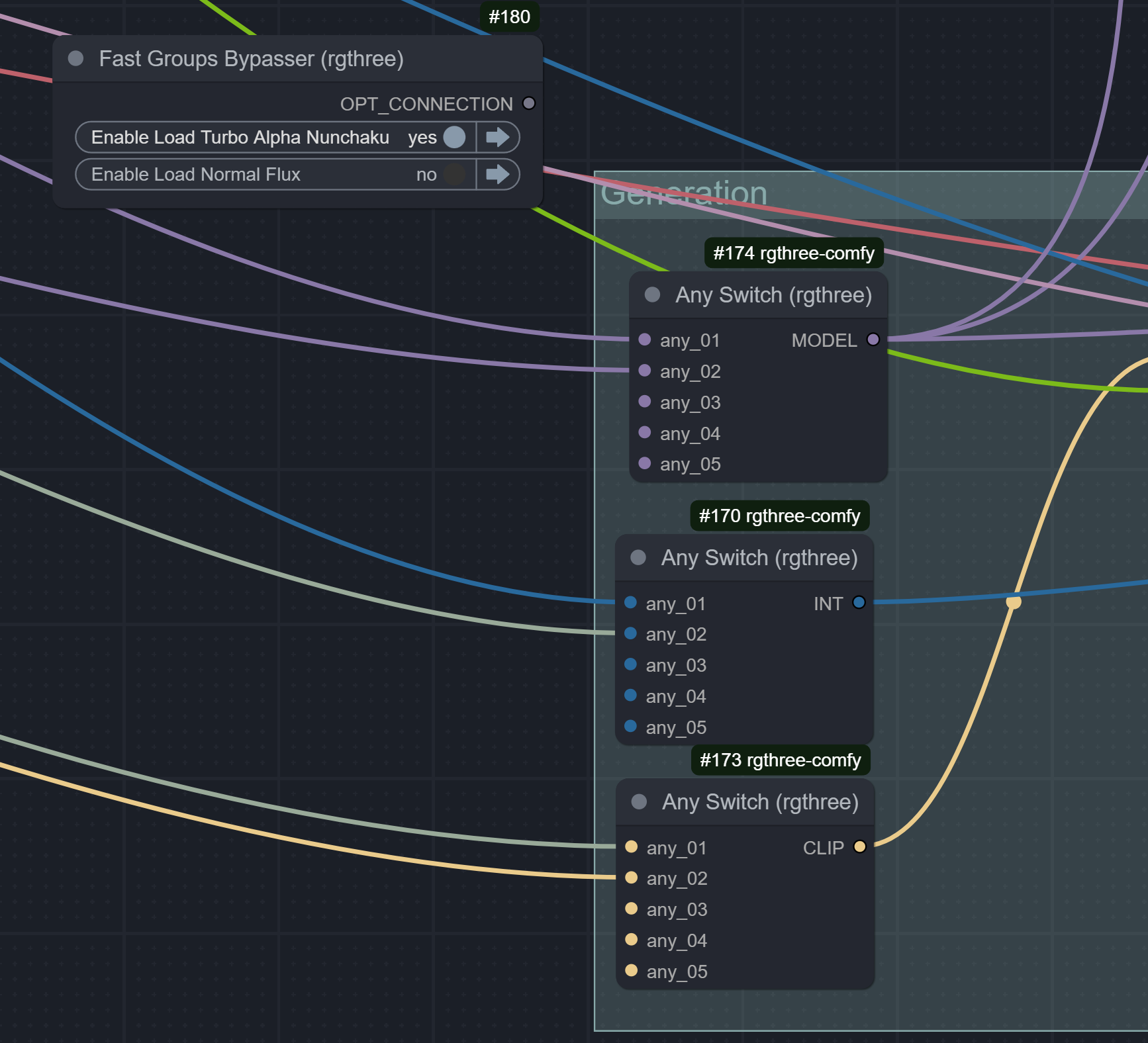Image resolution: width=1148 pixels, height=1043 pixels.
Task: Click any_05 input slot of INT switch
Action: point(631,726)
